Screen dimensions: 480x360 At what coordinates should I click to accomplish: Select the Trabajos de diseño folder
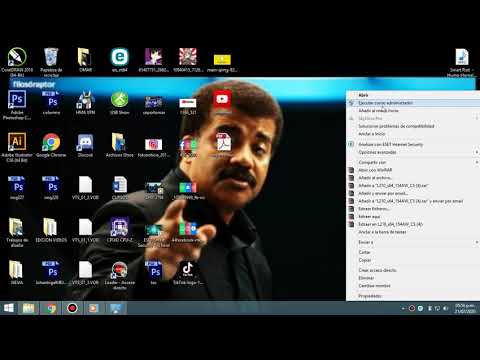point(16,227)
